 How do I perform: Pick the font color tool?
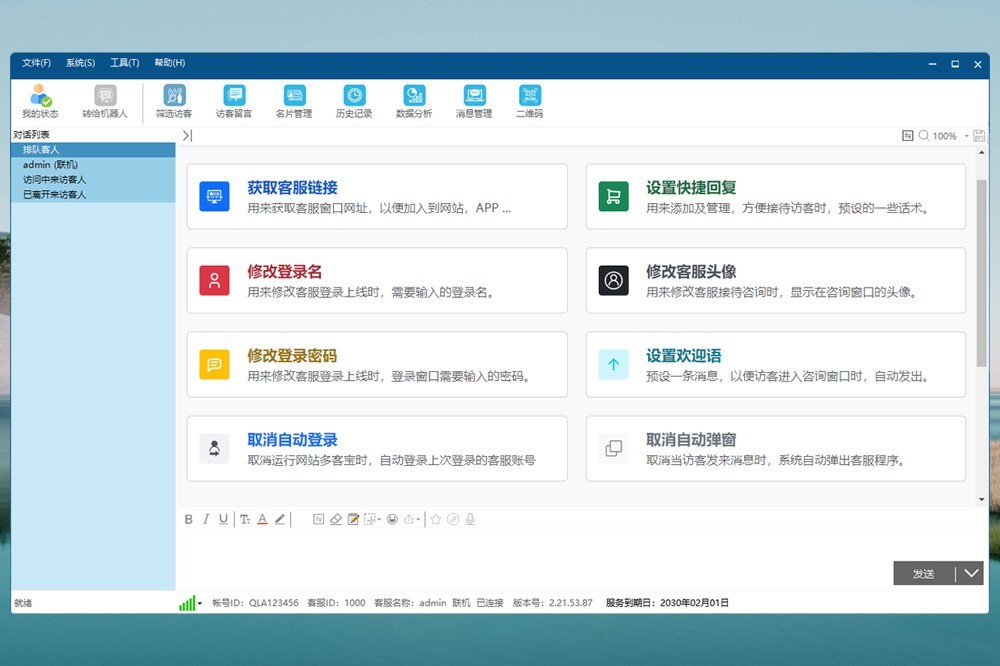pyautogui.click(x=262, y=519)
